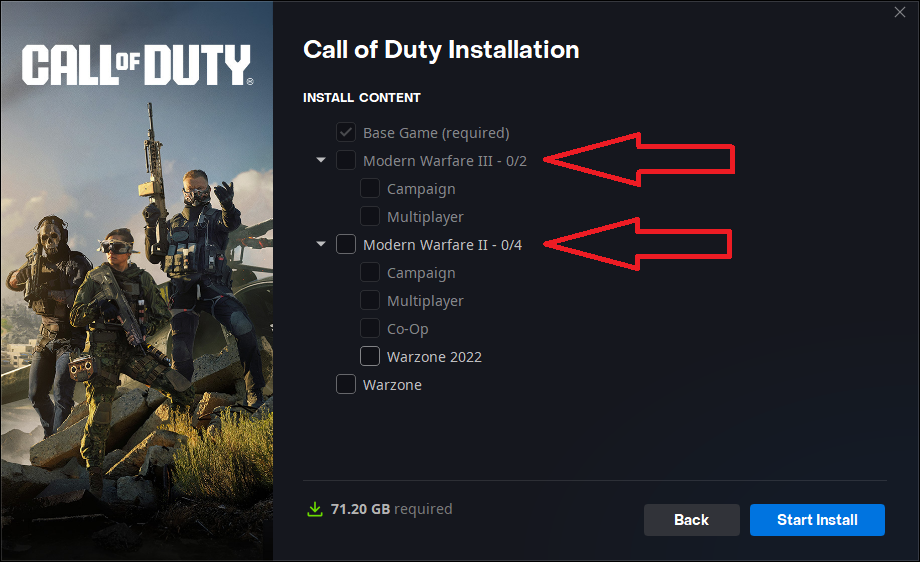The width and height of the screenshot is (920, 562).
Task: Click the 71.20 GB required text
Action: [391, 509]
